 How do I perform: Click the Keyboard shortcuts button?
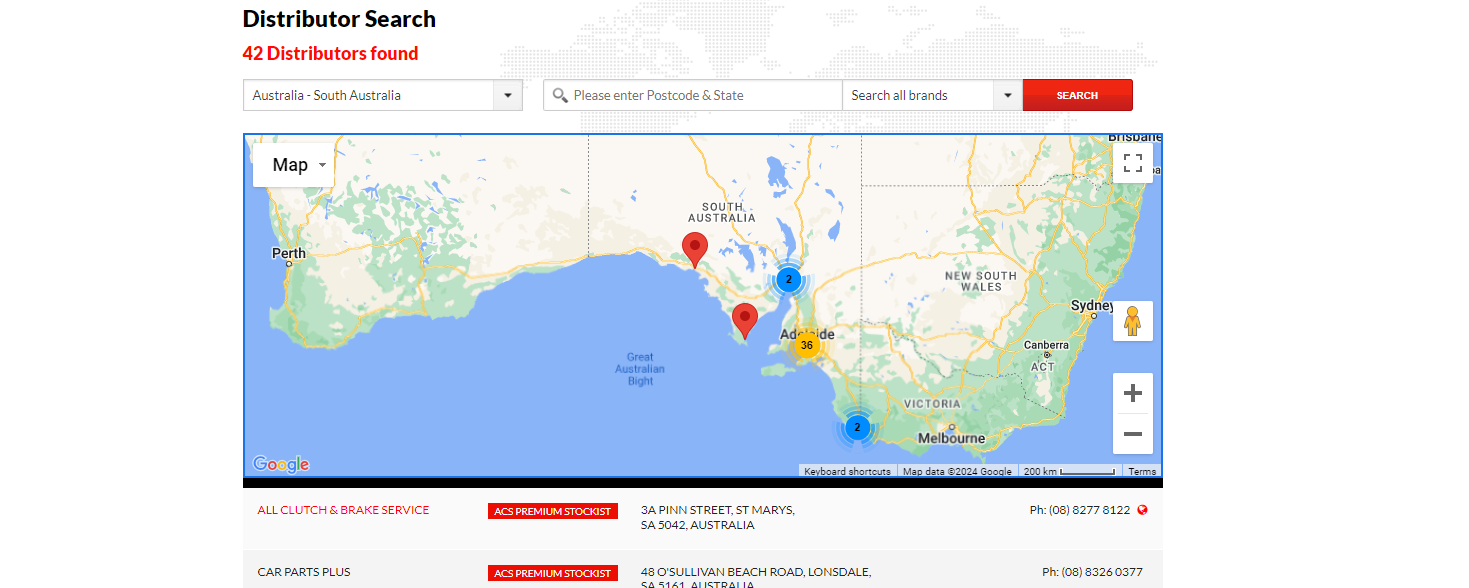[x=847, y=471]
